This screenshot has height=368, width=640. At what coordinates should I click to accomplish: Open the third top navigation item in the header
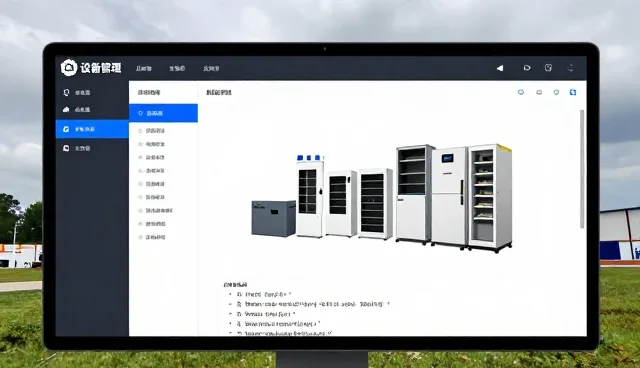point(211,69)
